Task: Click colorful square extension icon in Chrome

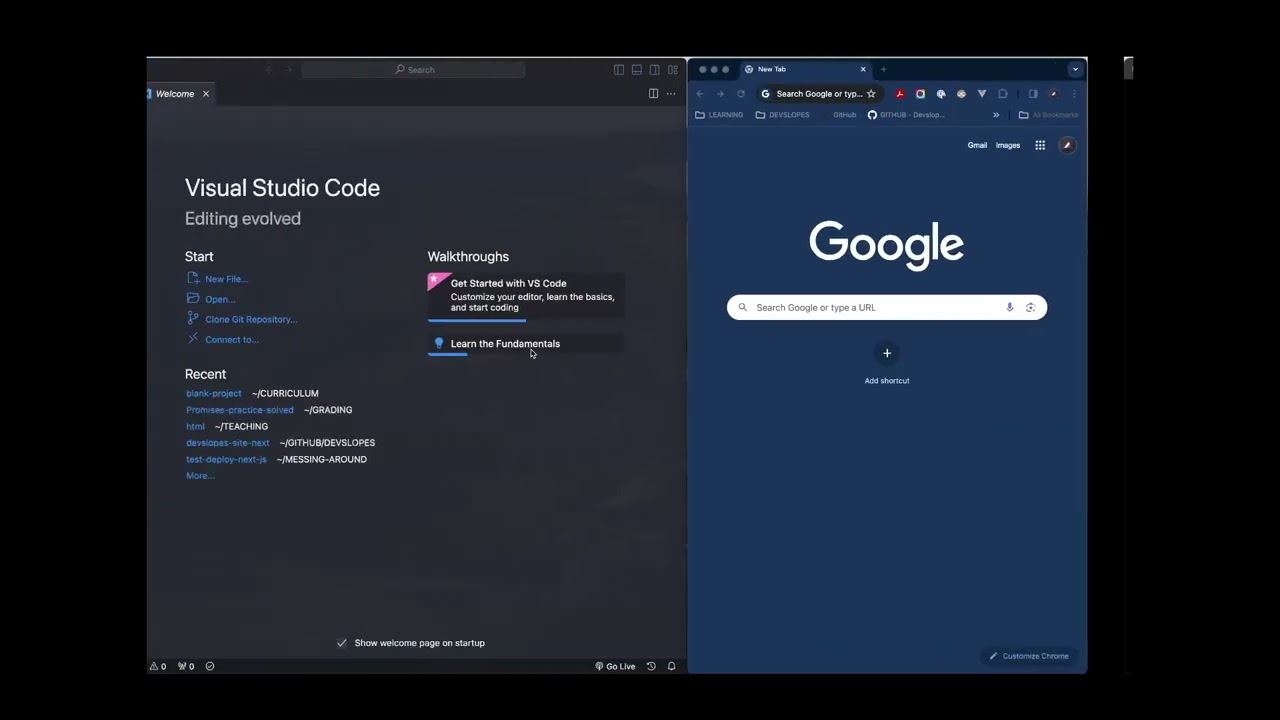Action: tap(920, 94)
